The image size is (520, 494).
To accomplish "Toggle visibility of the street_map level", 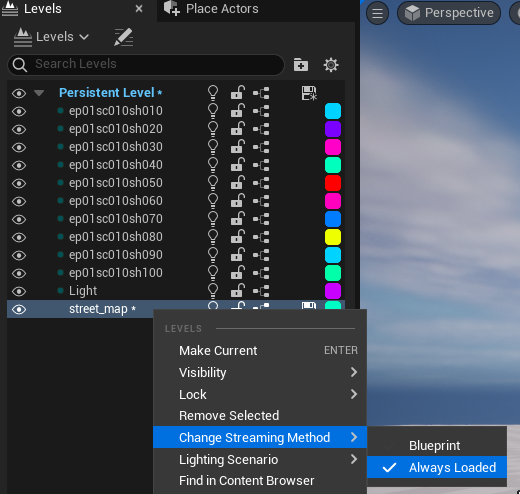I will coord(19,309).
